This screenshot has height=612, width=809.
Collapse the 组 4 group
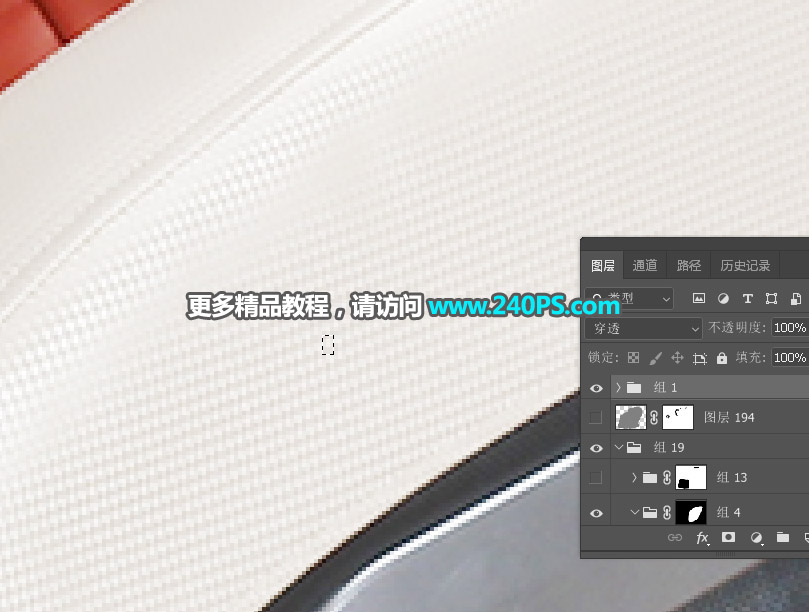click(635, 512)
